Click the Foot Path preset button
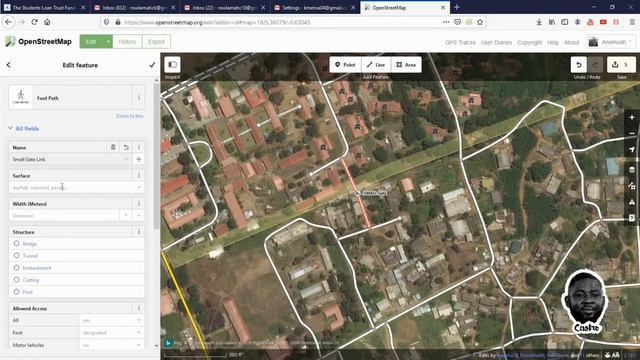This screenshot has height=360, width=640. (x=71, y=98)
